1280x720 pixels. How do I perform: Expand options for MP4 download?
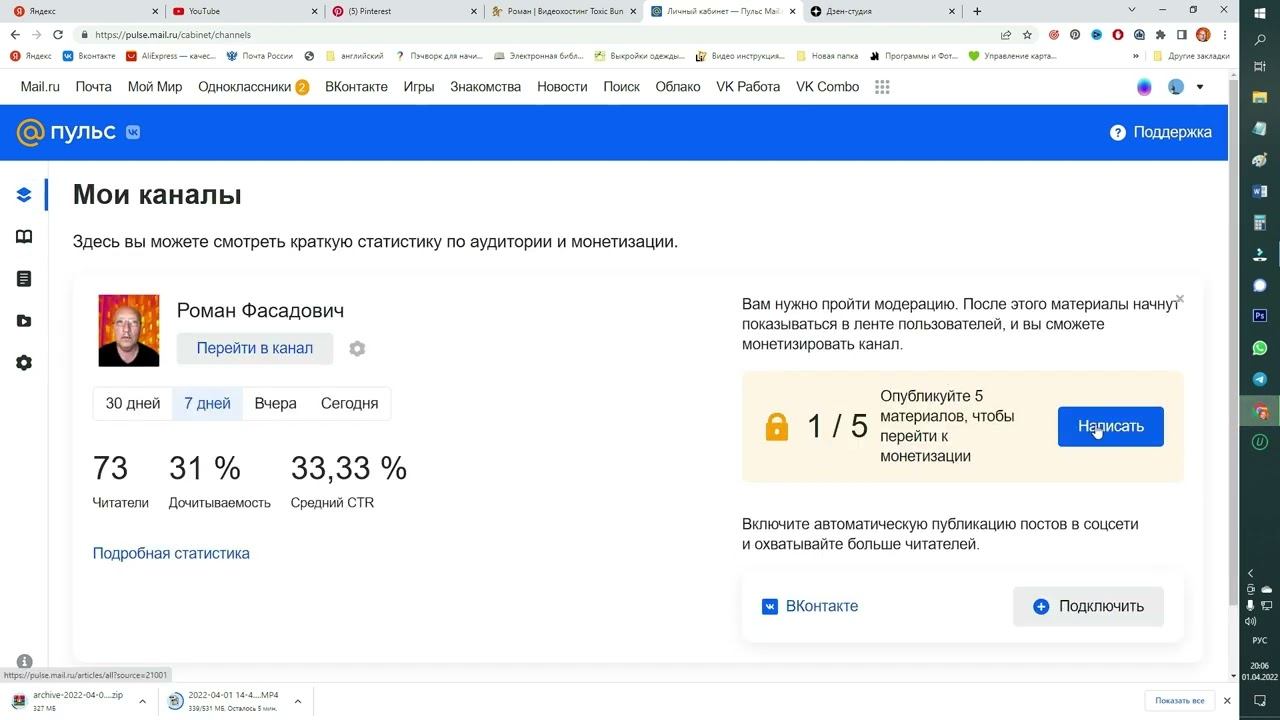click(297, 701)
